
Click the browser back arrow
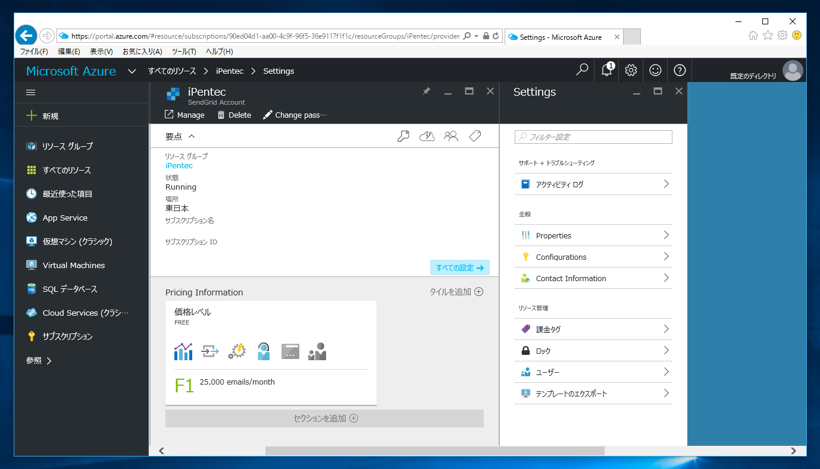pyautogui.click(x=26, y=36)
